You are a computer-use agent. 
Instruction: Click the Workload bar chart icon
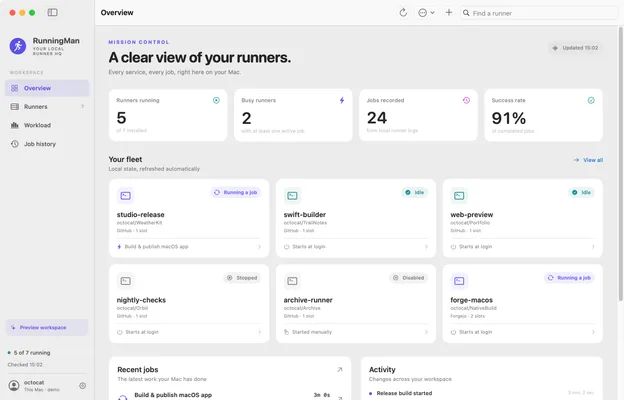coord(15,125)
